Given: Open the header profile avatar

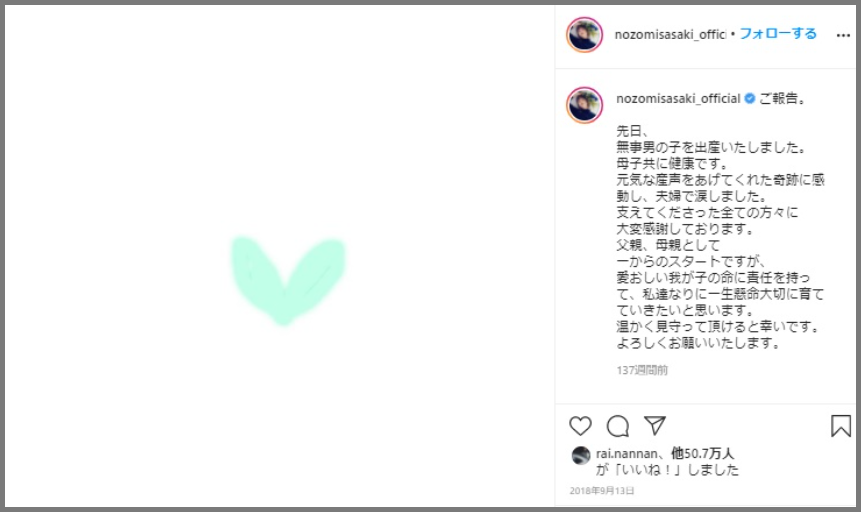Looking at the screenshot, I should [584, 35].
